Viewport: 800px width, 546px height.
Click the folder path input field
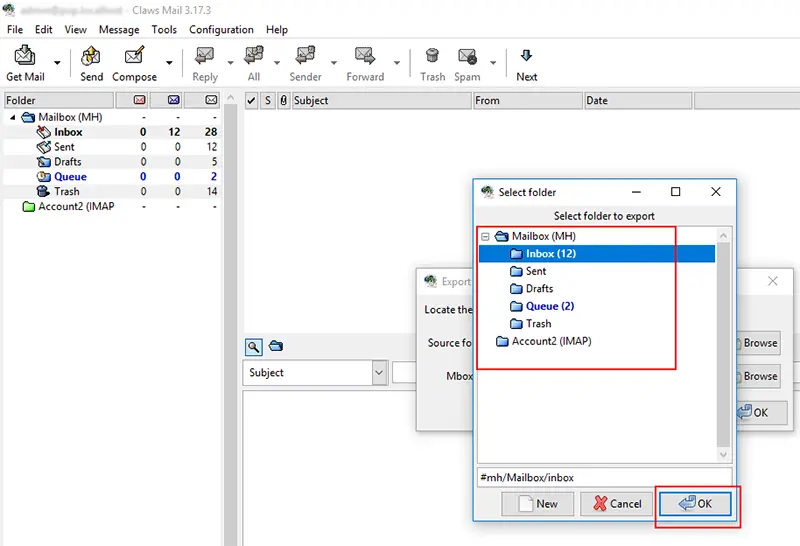click(x=605, y=478)
